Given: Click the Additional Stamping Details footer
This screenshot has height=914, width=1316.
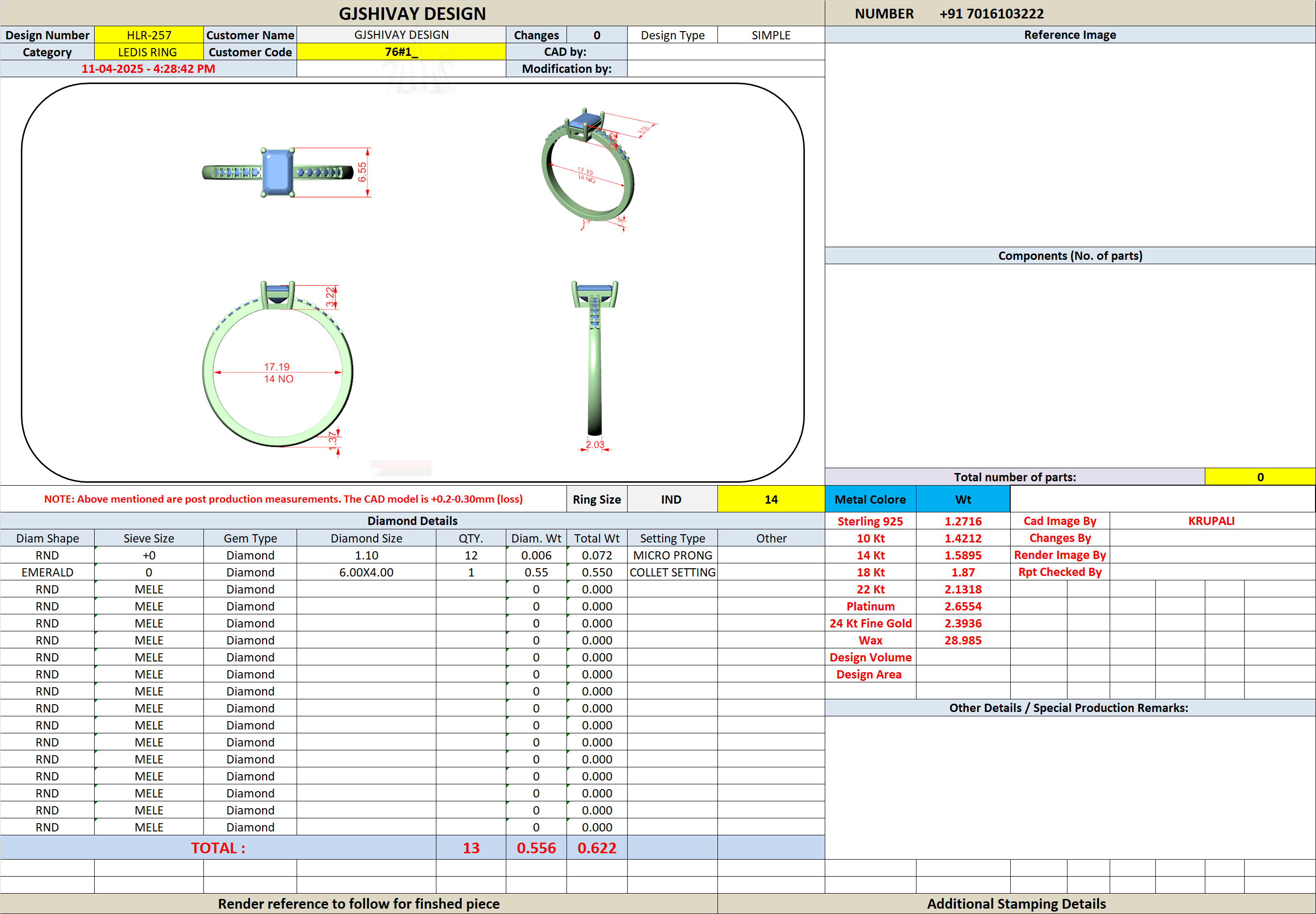Looking at the screenshot, I should click(1016, 904).
